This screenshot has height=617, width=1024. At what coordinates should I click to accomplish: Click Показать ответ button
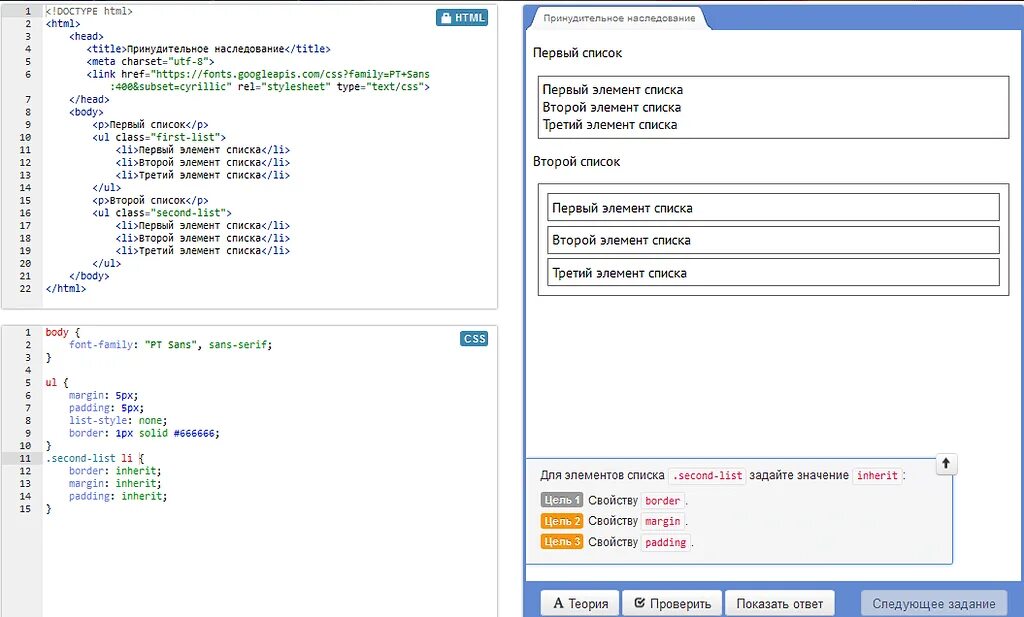point(779,603)
